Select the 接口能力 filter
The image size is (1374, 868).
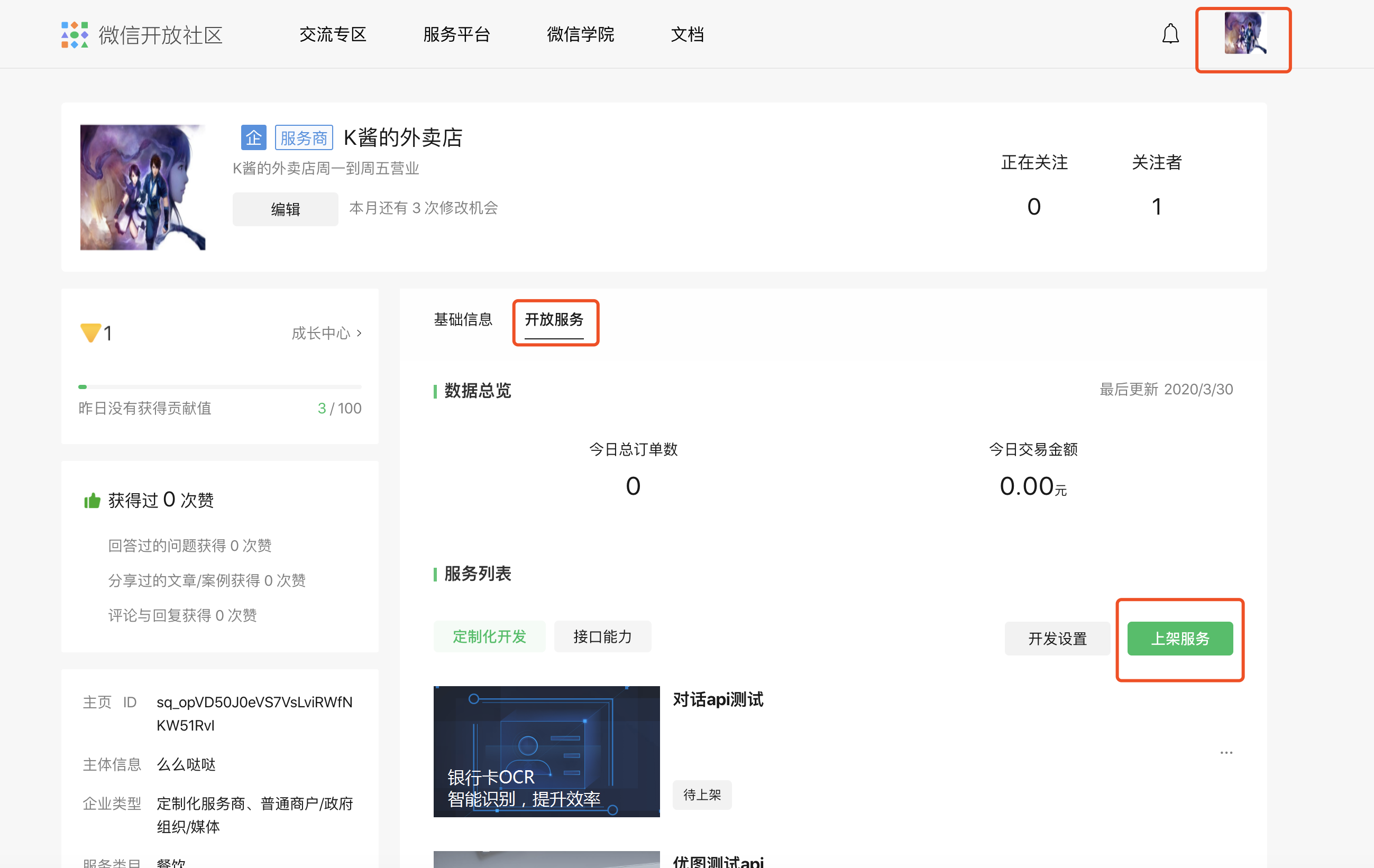click(x=602, y=636)
